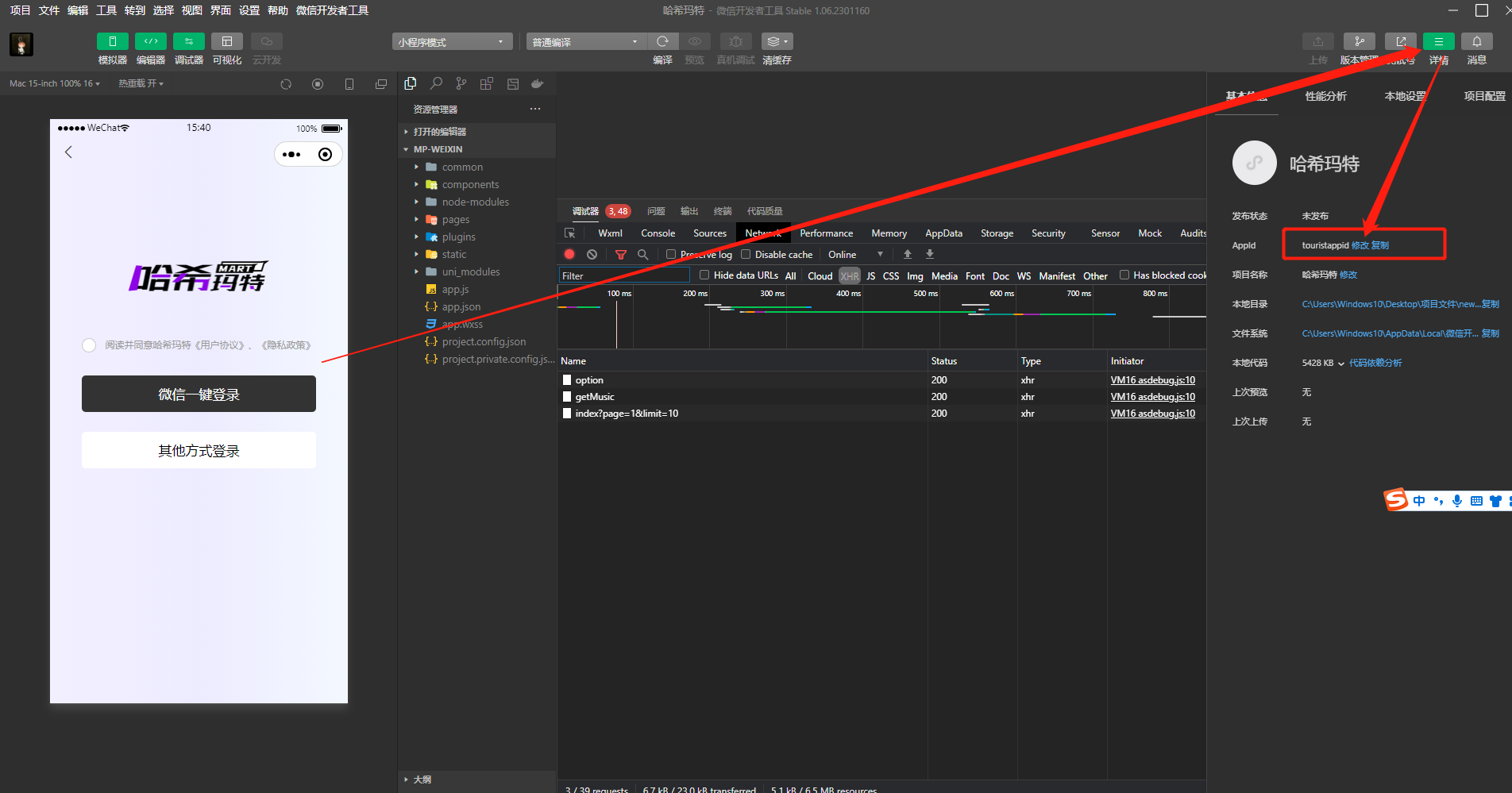The image size is (1512, 793).
Task: Open the 设置 menu
Action: pyautogui.click(x=249, y=10)
